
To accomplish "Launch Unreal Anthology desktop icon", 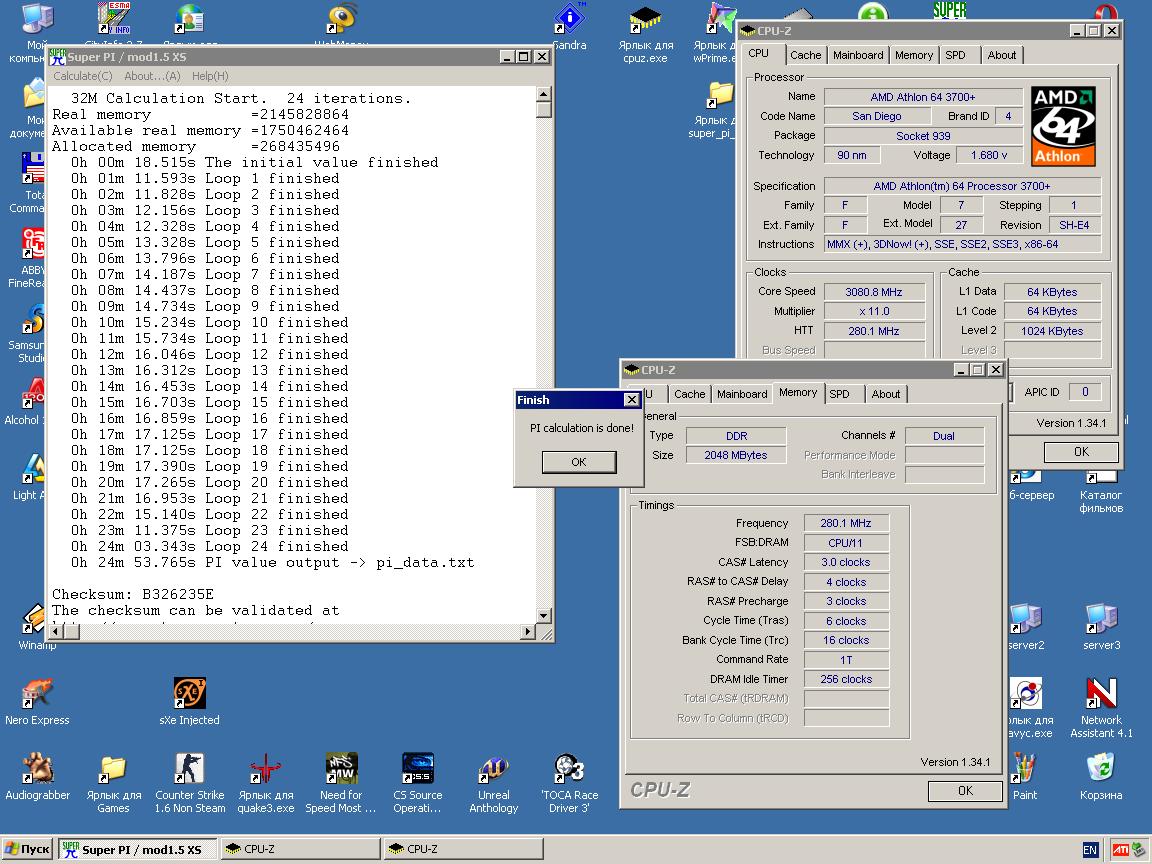I will (x=493, y=782).
